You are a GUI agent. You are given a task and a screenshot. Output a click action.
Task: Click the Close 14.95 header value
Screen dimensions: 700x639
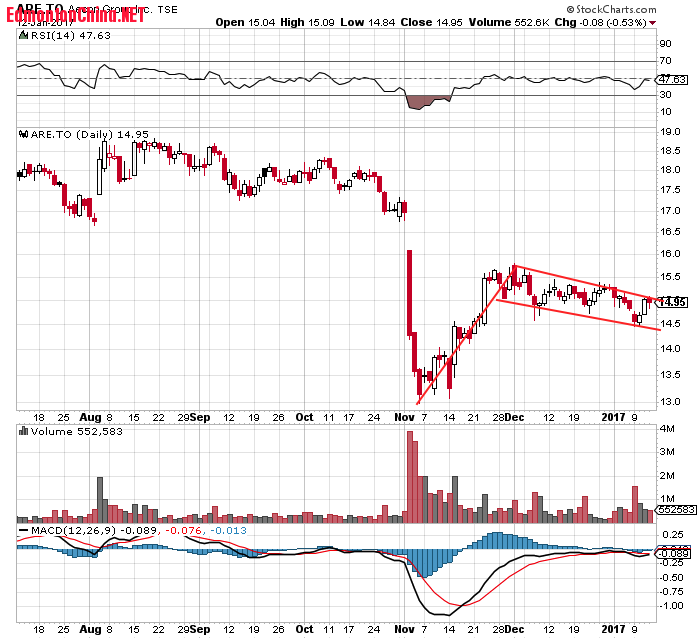tap(431, 22)
